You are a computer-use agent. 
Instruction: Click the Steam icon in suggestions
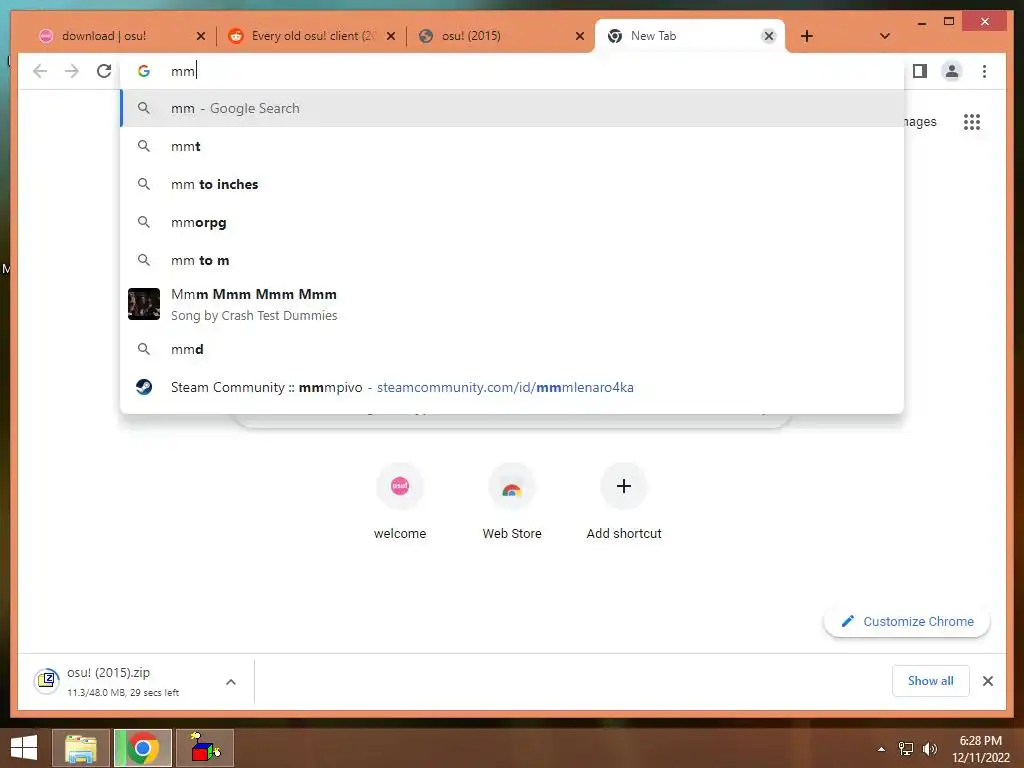(x=144, y=387)
